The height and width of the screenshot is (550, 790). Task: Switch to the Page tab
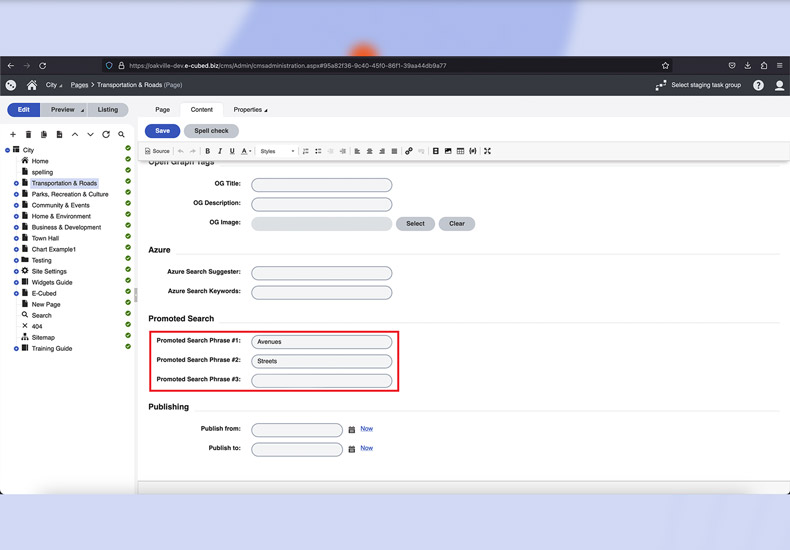point(162,110)
